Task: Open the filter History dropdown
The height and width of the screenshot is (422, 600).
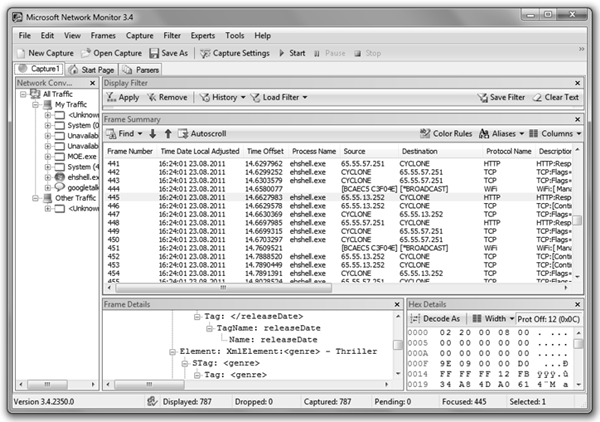Action: (223, 98)
